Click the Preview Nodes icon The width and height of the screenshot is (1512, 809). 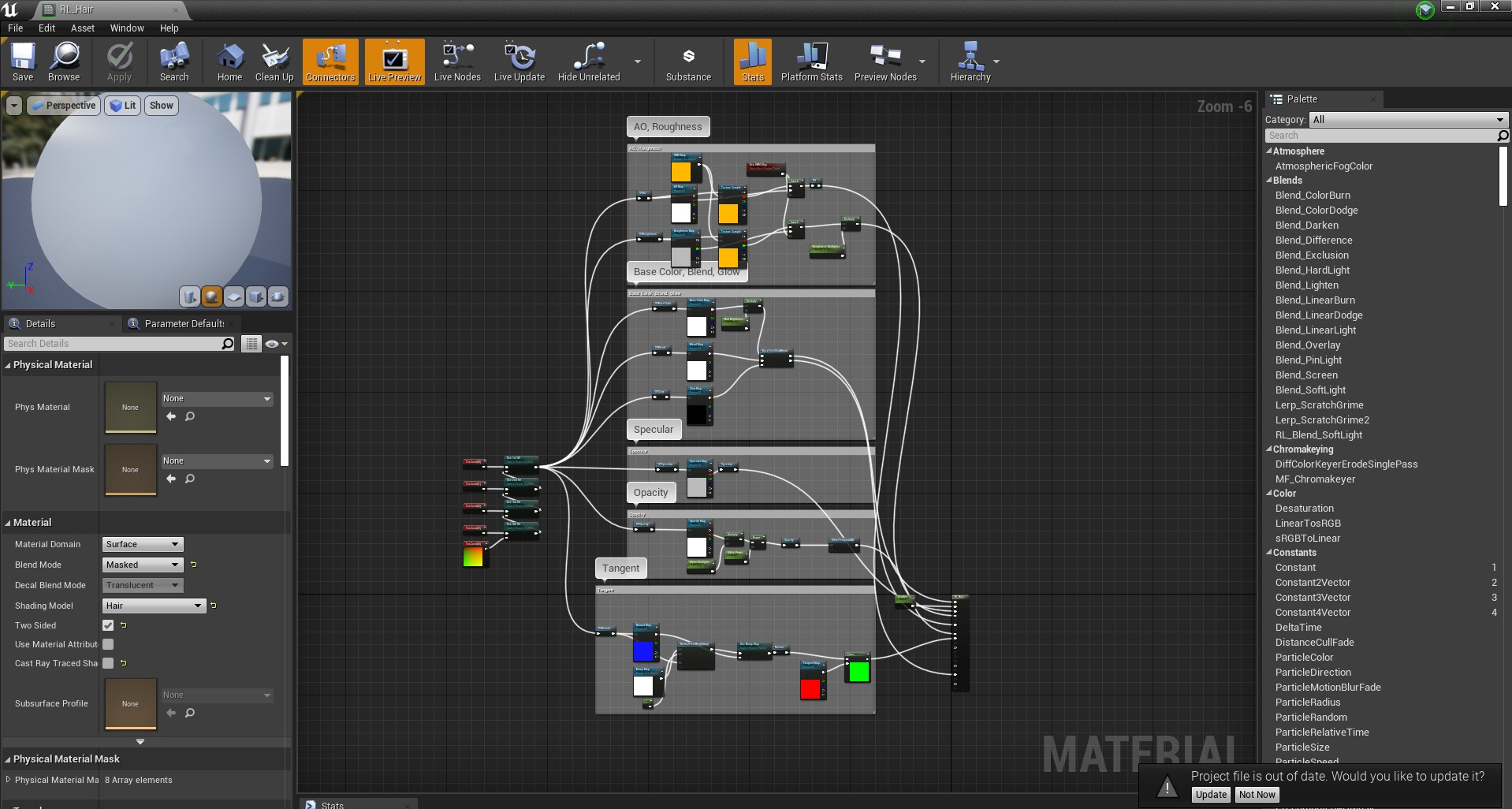(x=885, y=62)
